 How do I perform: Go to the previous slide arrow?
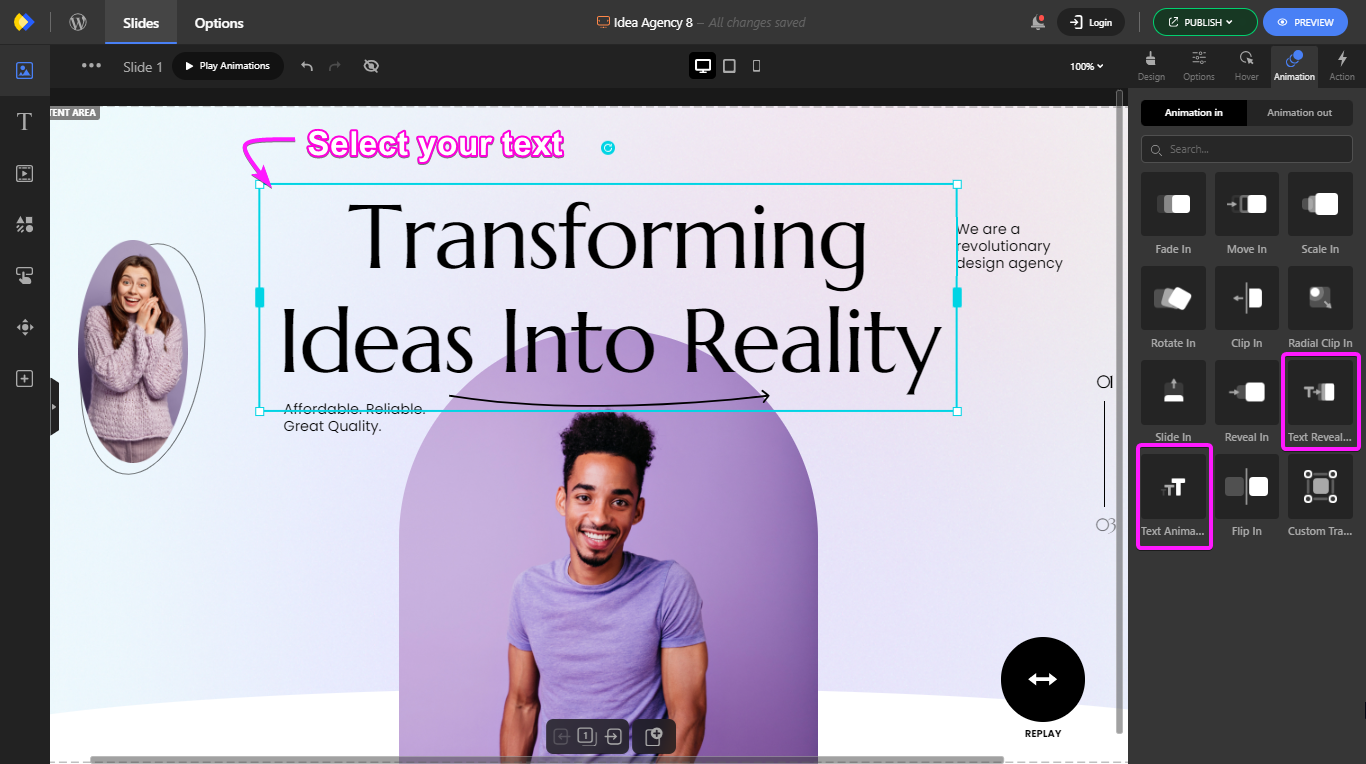pos(562,737)
